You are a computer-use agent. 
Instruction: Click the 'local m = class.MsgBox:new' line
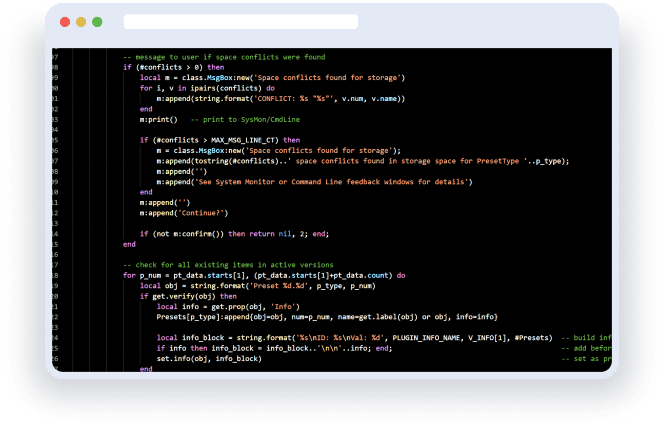(272, 78)
